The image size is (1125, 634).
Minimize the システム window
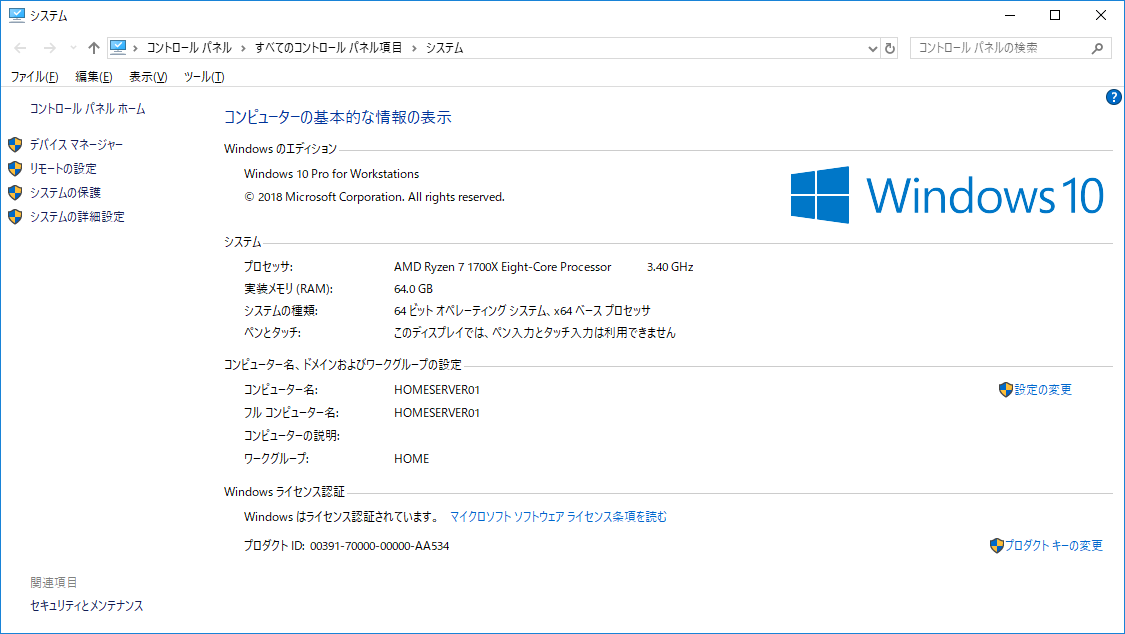[1010, 15]
